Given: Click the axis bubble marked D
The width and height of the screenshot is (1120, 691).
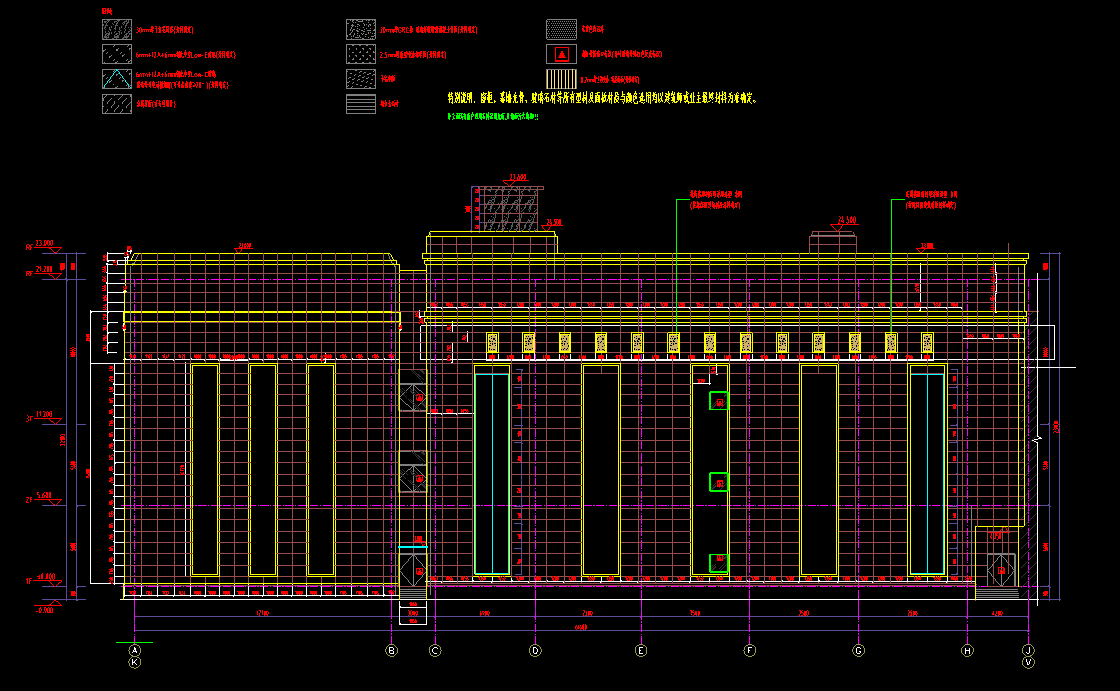Looking at the screenshot, I should point(535,651).
